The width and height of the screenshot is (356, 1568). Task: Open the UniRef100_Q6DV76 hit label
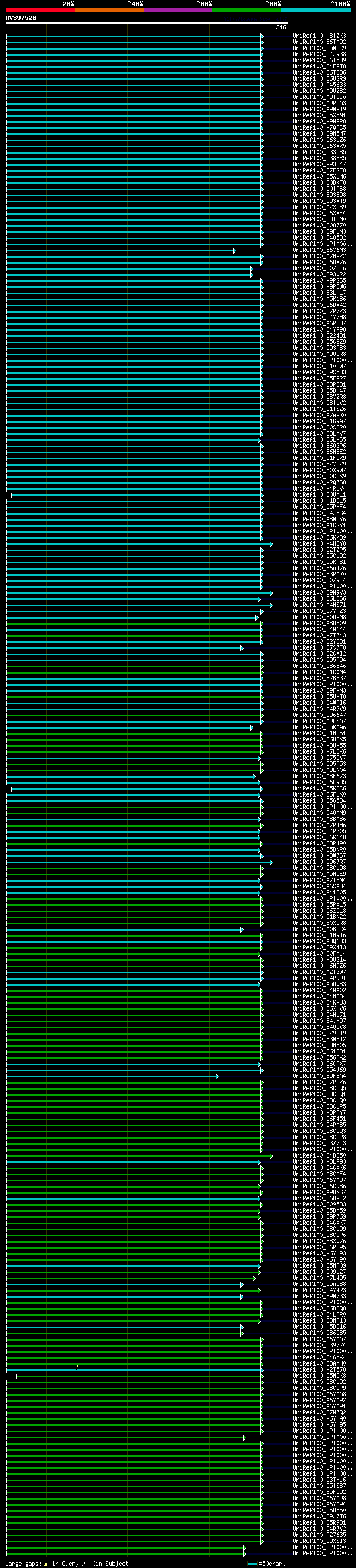[319, 263]
